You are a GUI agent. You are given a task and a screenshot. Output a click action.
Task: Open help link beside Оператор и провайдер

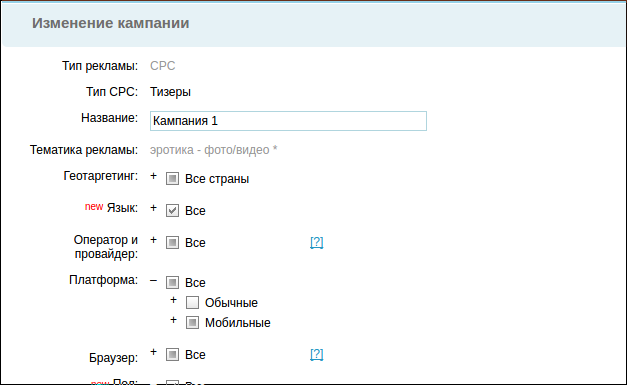pos(317,242)
